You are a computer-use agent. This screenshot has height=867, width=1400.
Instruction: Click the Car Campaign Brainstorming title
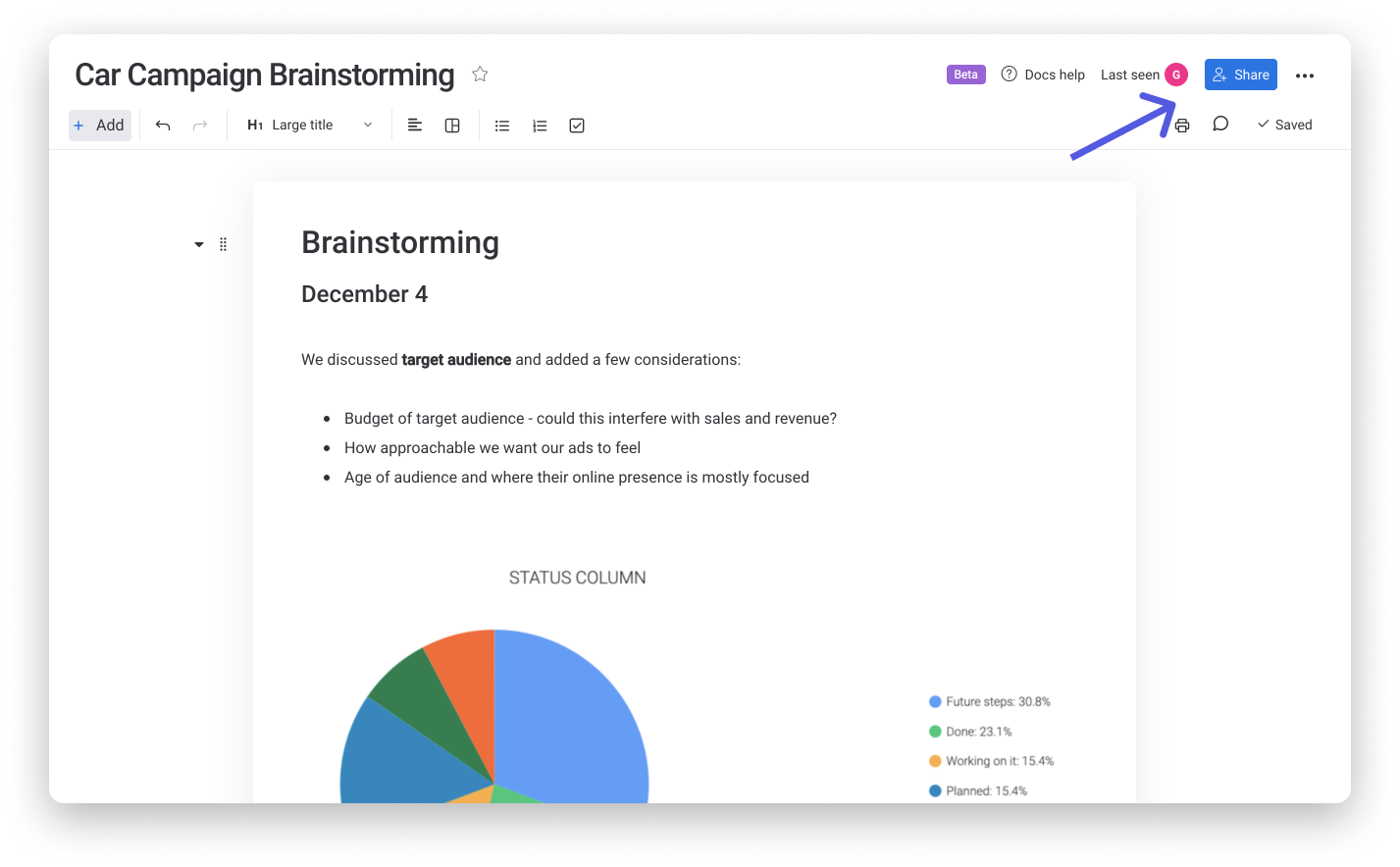pyautogui.click(x=265, y=75)
